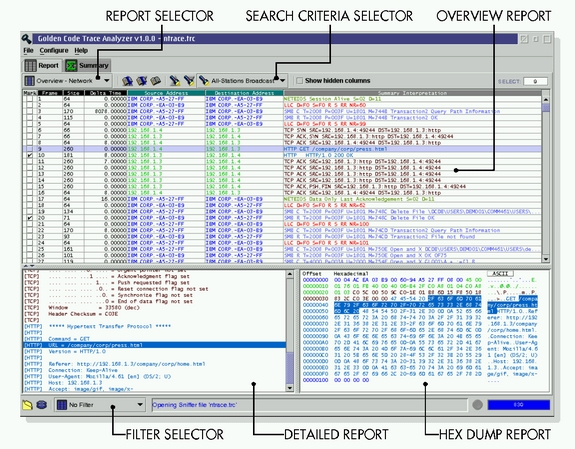Mark the checkbox for frame 14
The image size is (575, 449).
click(30, 180)
